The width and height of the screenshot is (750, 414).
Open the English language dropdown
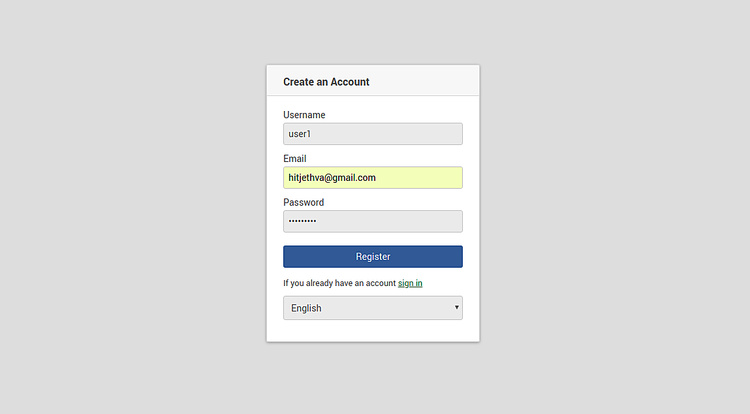click(x=372, y=308)
